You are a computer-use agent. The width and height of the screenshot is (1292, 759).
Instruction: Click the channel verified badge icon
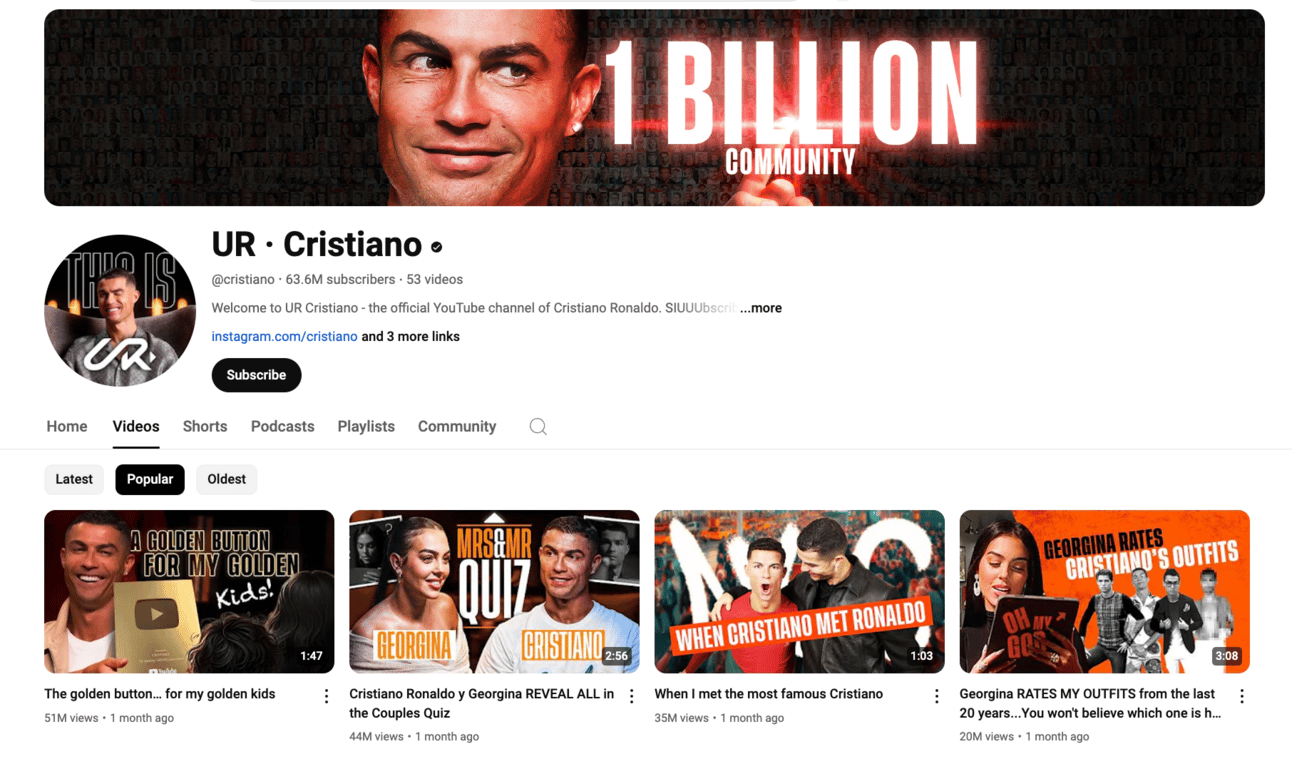pos(437,246)
